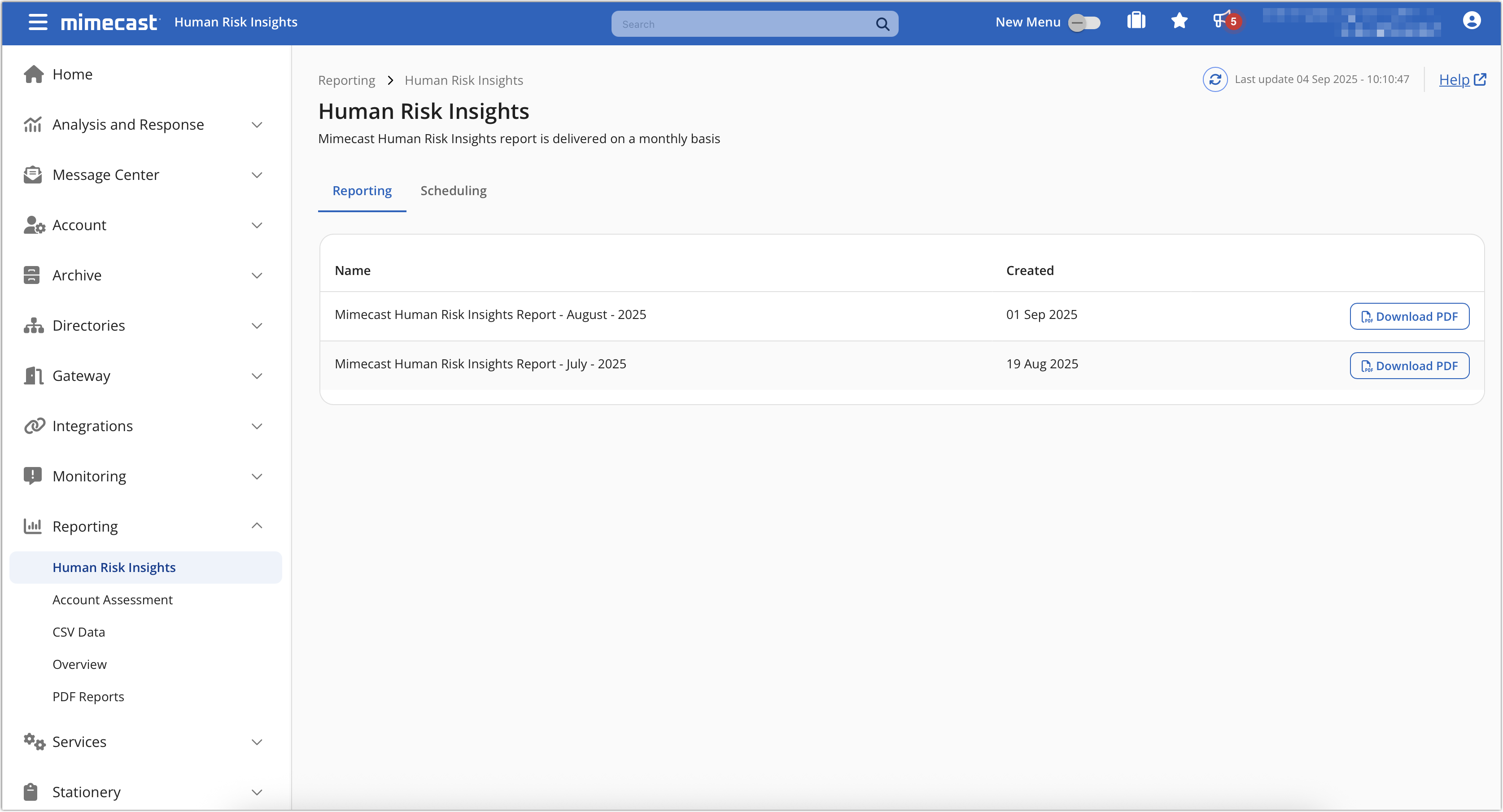The width and height of the screenshot is (1503, 812).
Task: Download PDF for the August 2025 report
Action: pos(1409,316)
